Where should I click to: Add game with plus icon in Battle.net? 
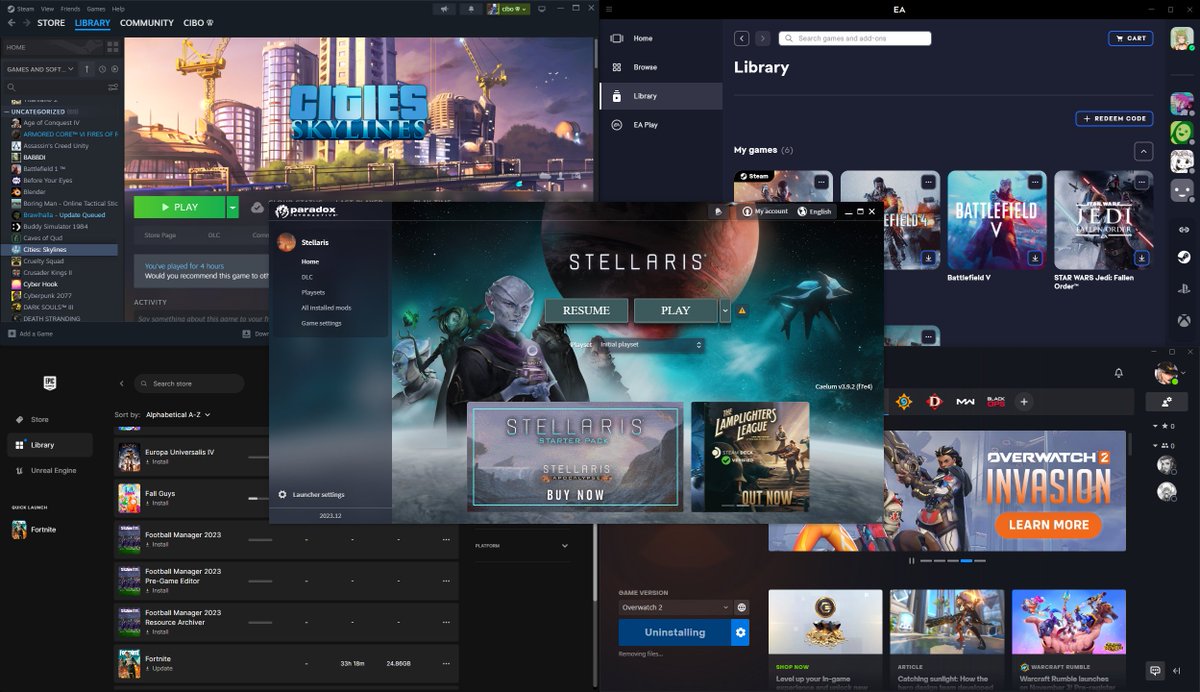[x=1024, y=402]
